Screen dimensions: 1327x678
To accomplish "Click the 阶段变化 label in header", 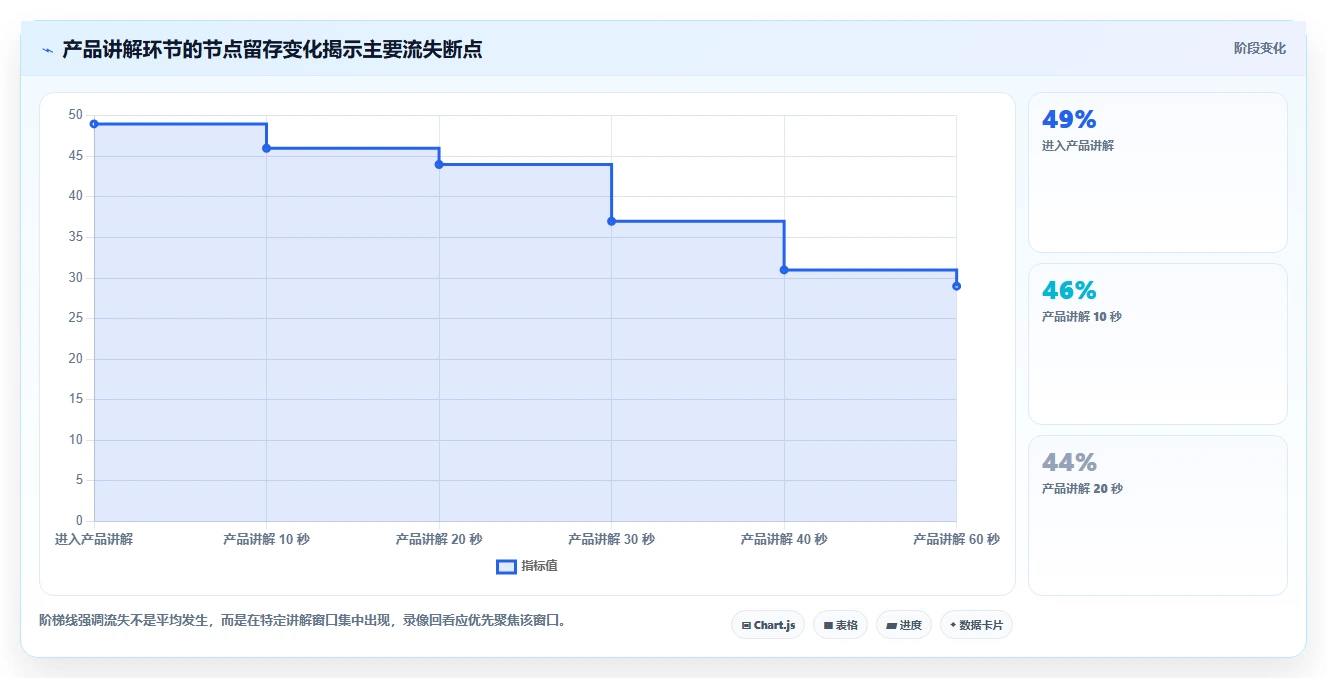I will click(x=1259, y=48).
